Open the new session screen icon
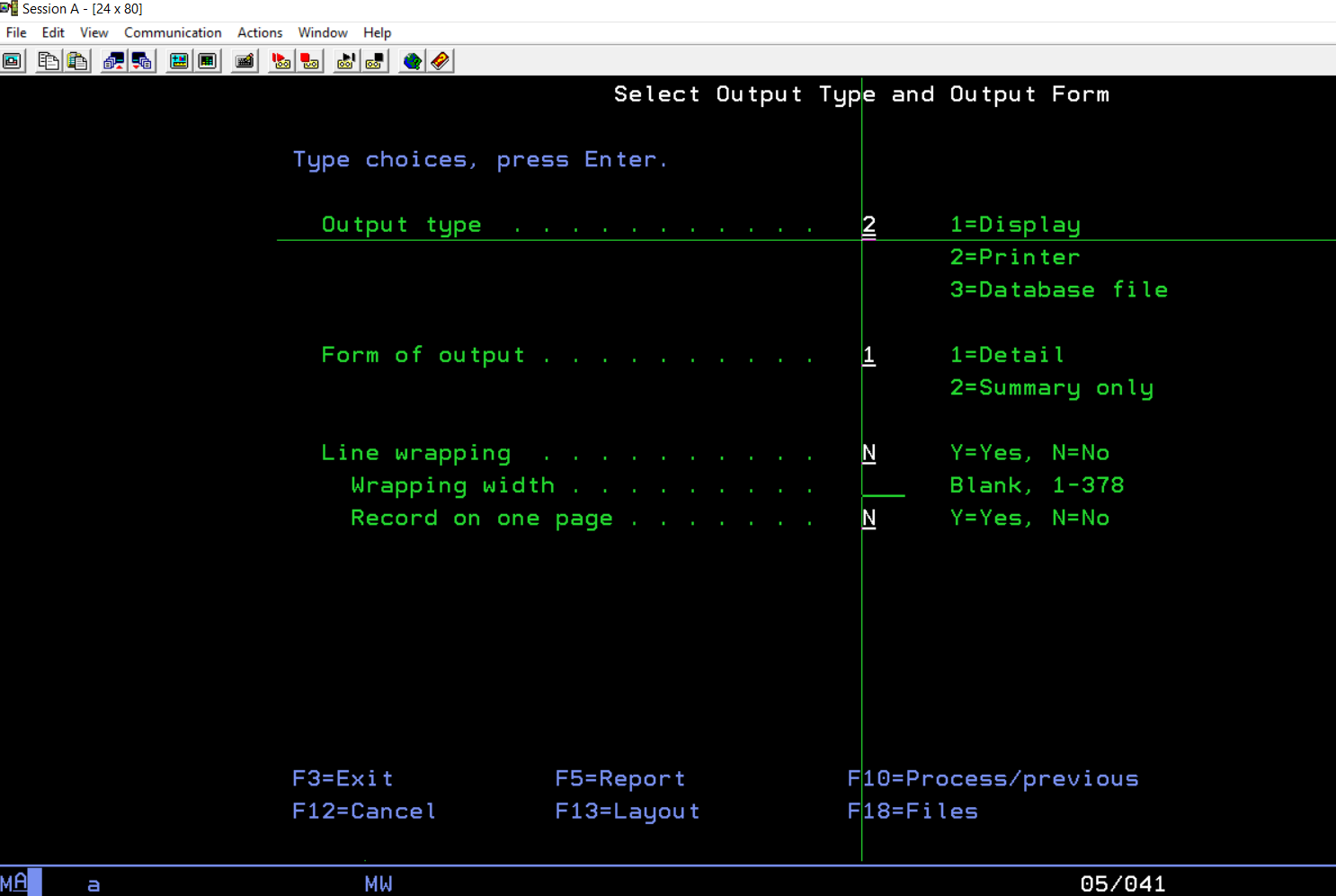Screen dimensions: 1336x896 13,60
